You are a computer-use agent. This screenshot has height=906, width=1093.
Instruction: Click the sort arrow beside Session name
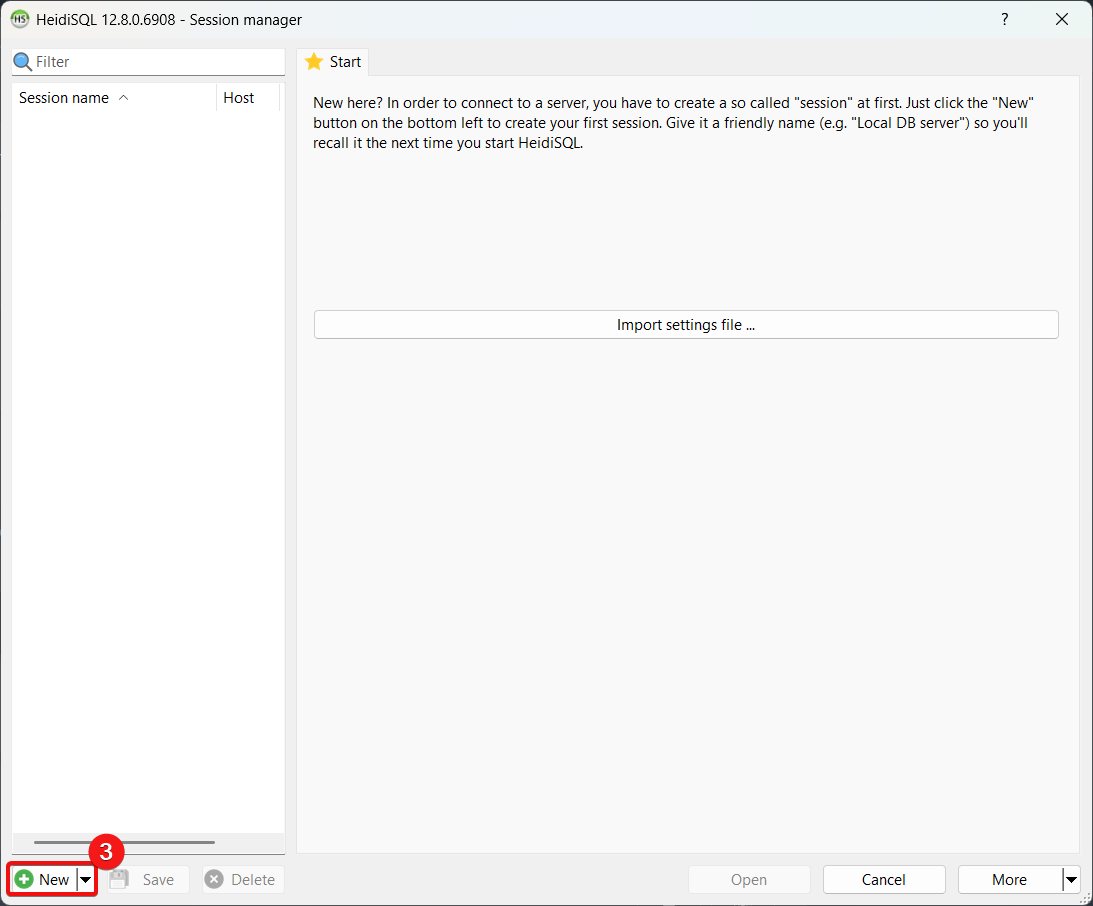pos(124,97)
